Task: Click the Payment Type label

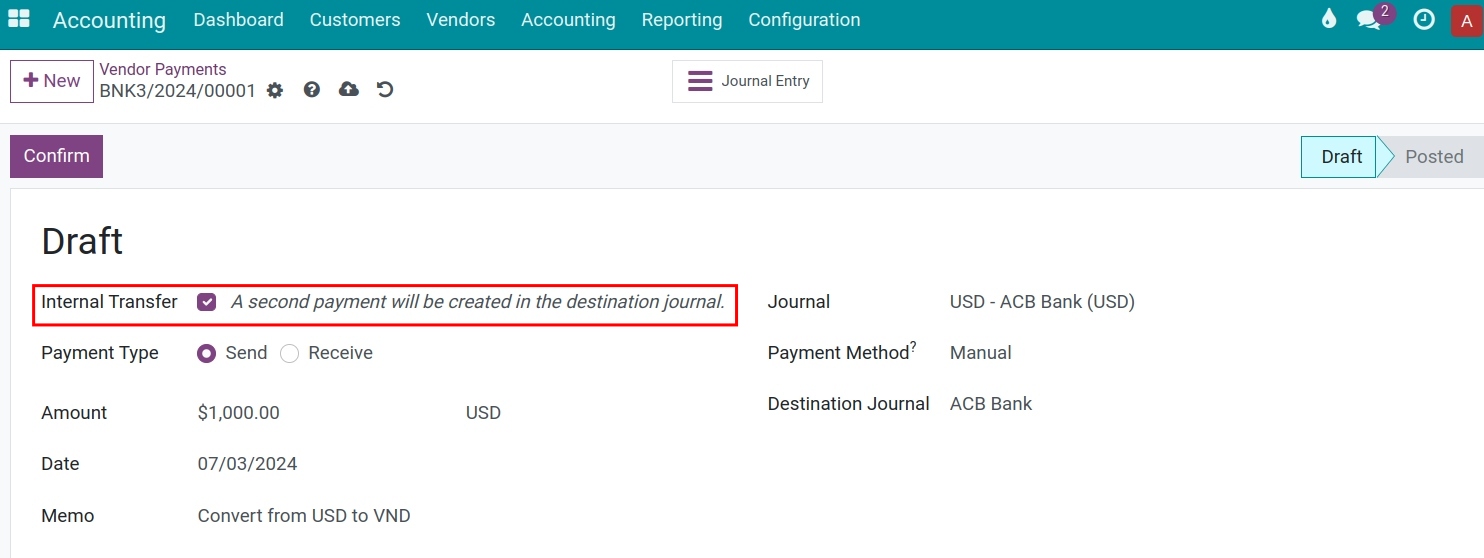Action: (100, 353)
